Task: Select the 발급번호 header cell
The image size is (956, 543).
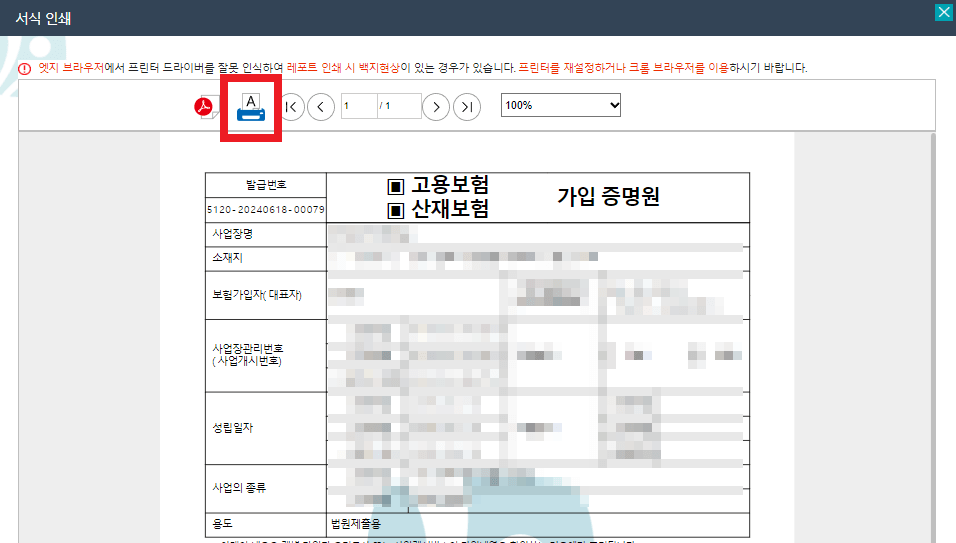Action: pos(266,185)
